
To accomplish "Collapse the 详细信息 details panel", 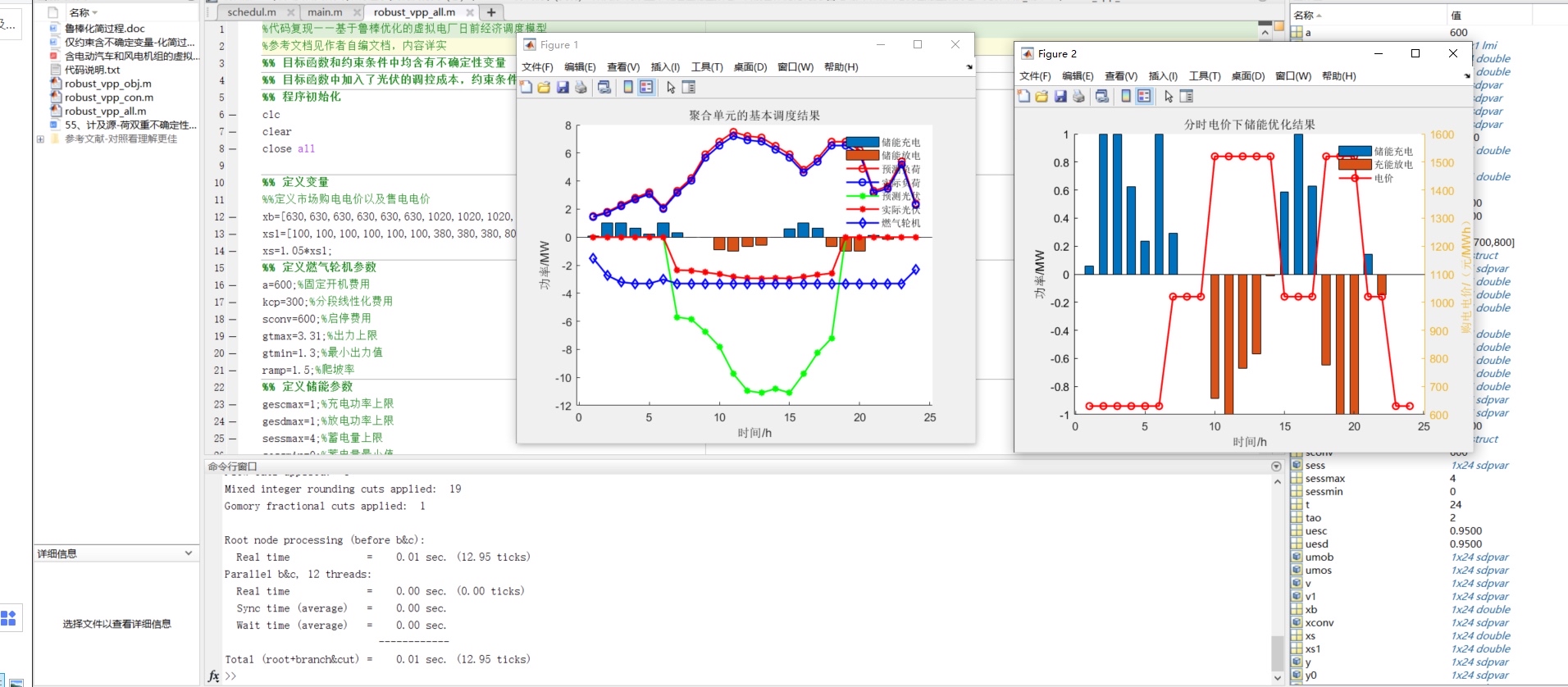I will [189, 553].
